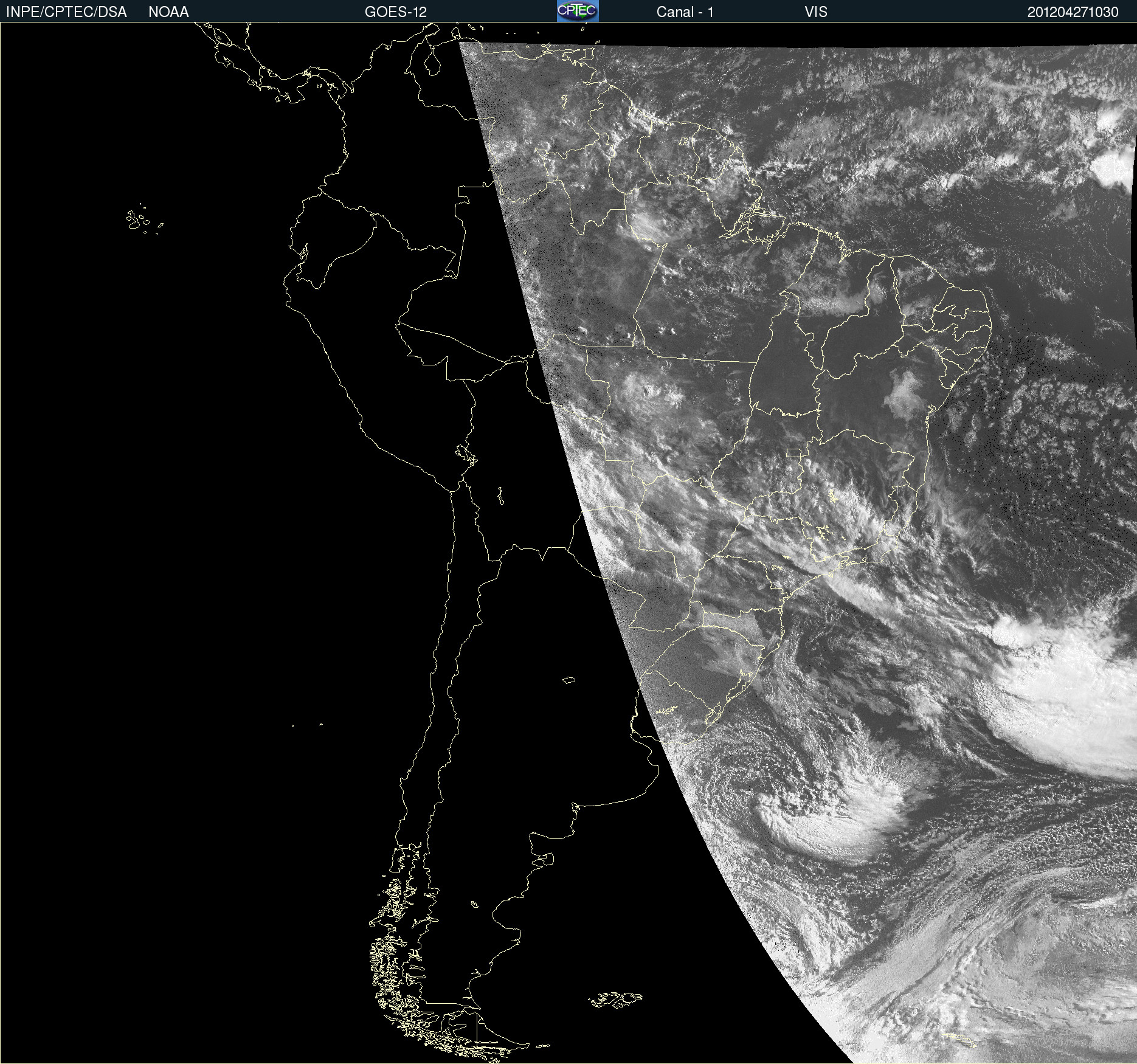Click the VIS channel label

coord(816,12)
